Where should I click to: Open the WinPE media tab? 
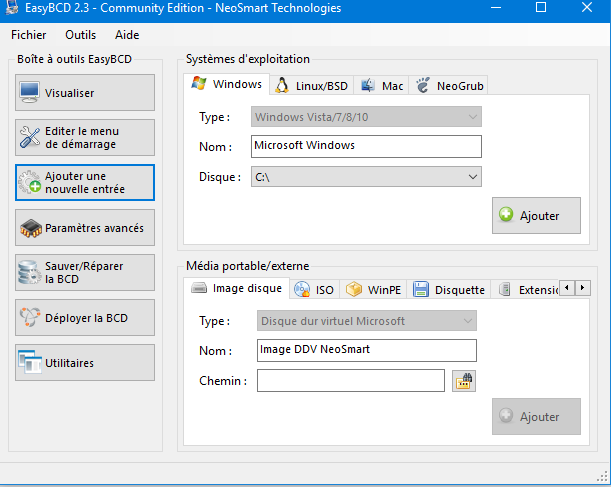pos(373,290)
